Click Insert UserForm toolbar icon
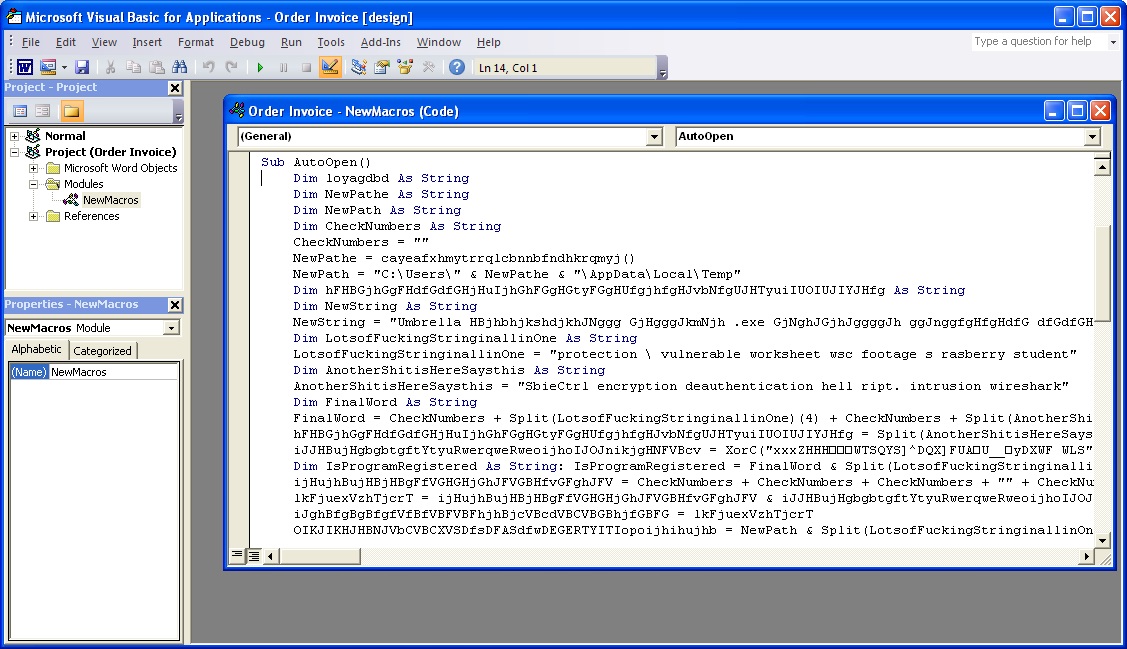The image size is (1127, 649). [x=48, y=68]
